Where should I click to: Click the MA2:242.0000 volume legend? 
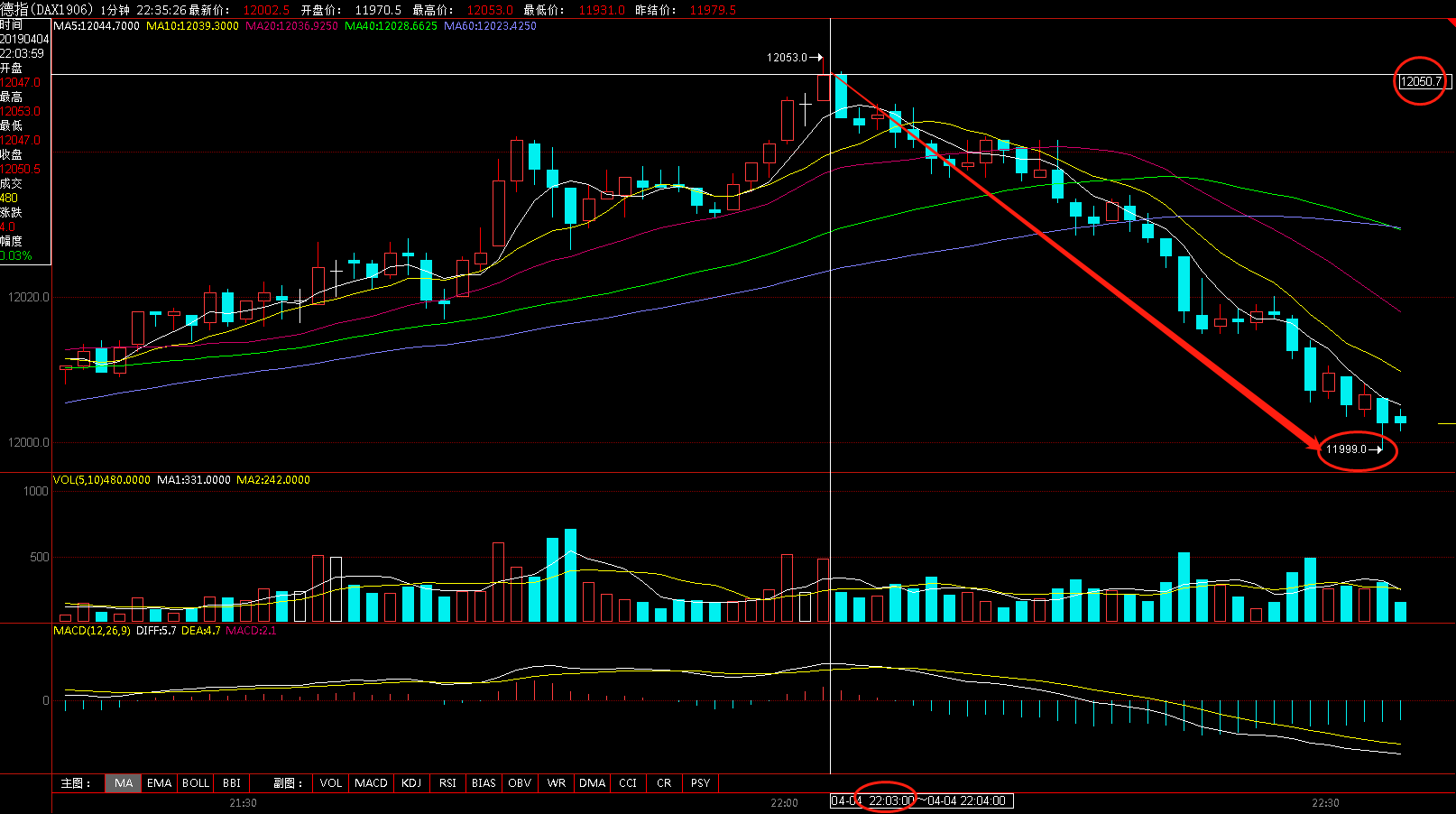tap(273, 480)
